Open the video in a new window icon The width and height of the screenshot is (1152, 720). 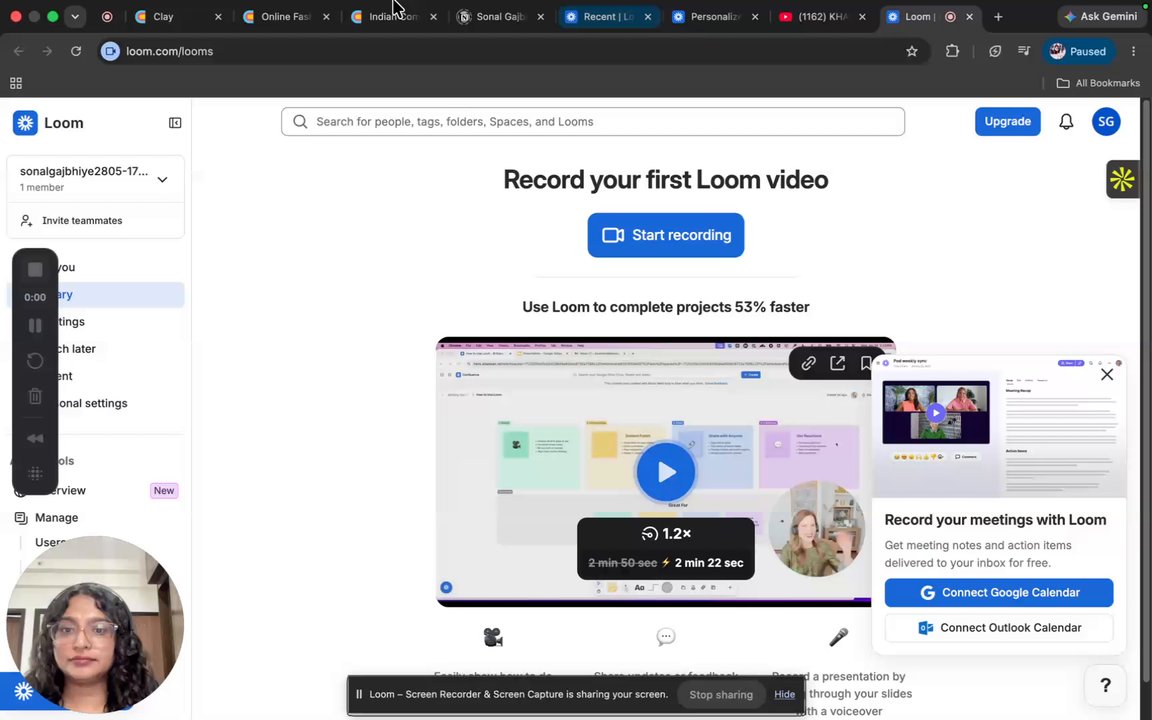[x=838, y=364]
